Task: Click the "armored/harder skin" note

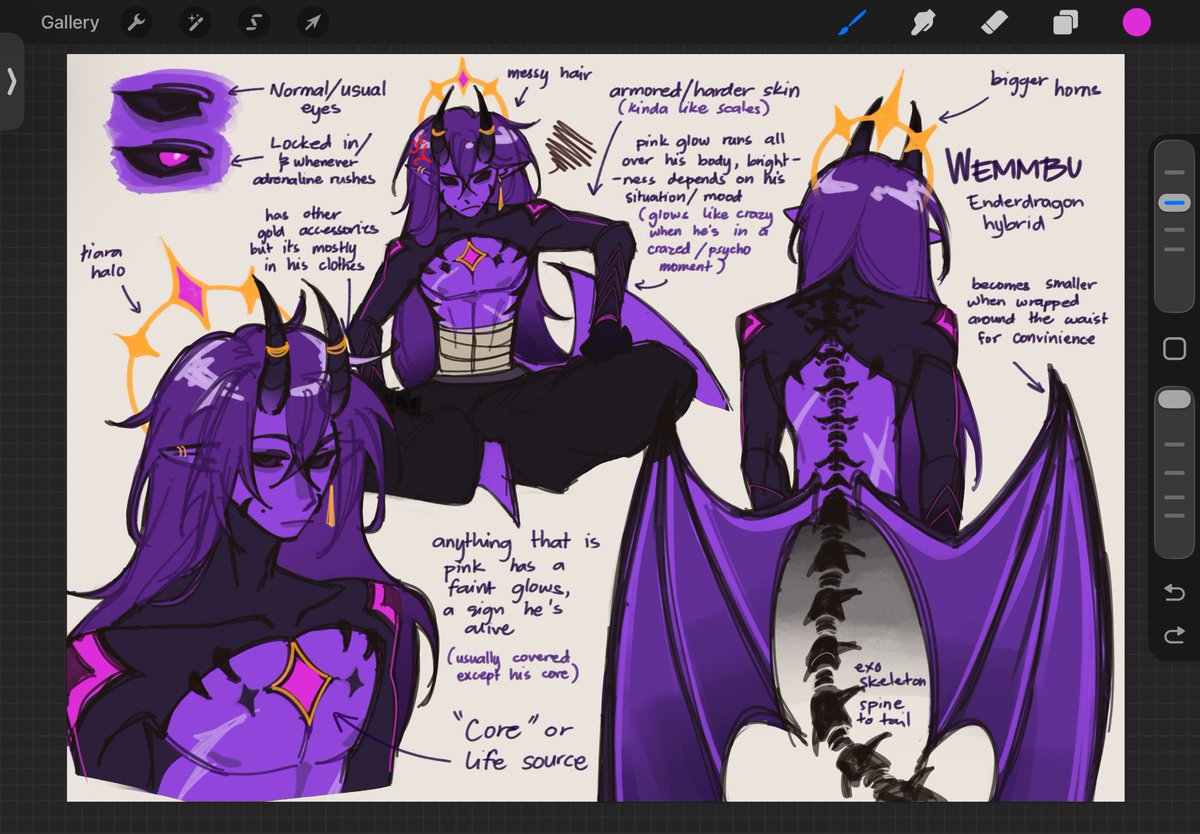Action: point(705,98)
